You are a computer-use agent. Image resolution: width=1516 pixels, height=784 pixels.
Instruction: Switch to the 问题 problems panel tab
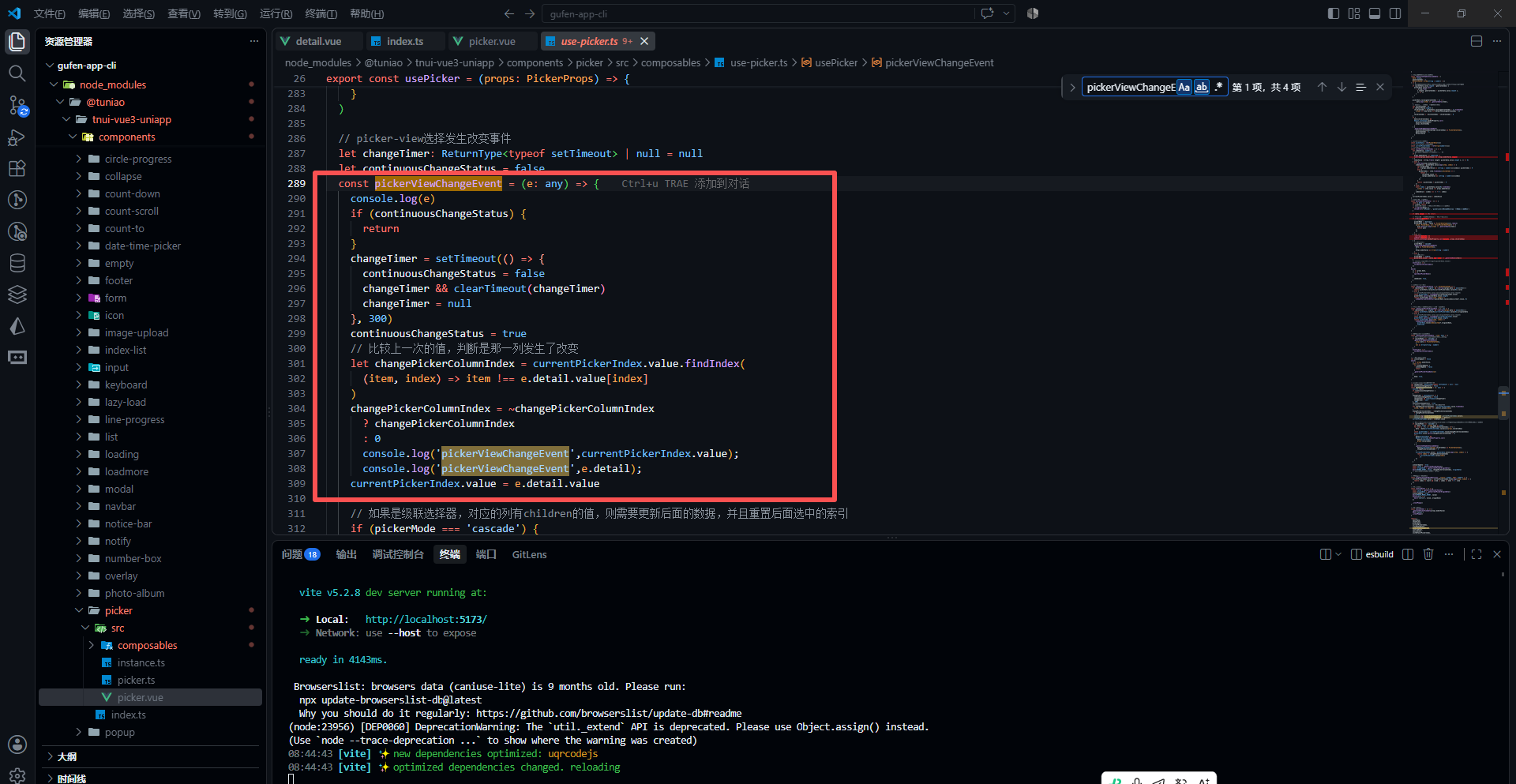(300, 554)
